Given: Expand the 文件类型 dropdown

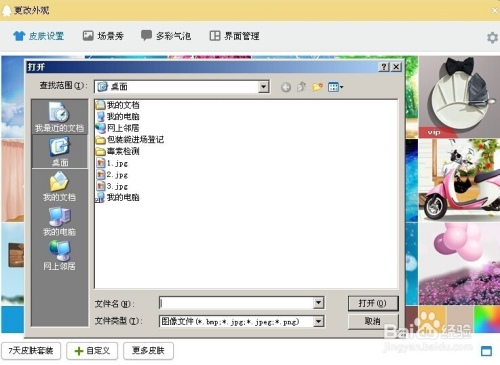Looking at the screenshot, I should point(319,321).
